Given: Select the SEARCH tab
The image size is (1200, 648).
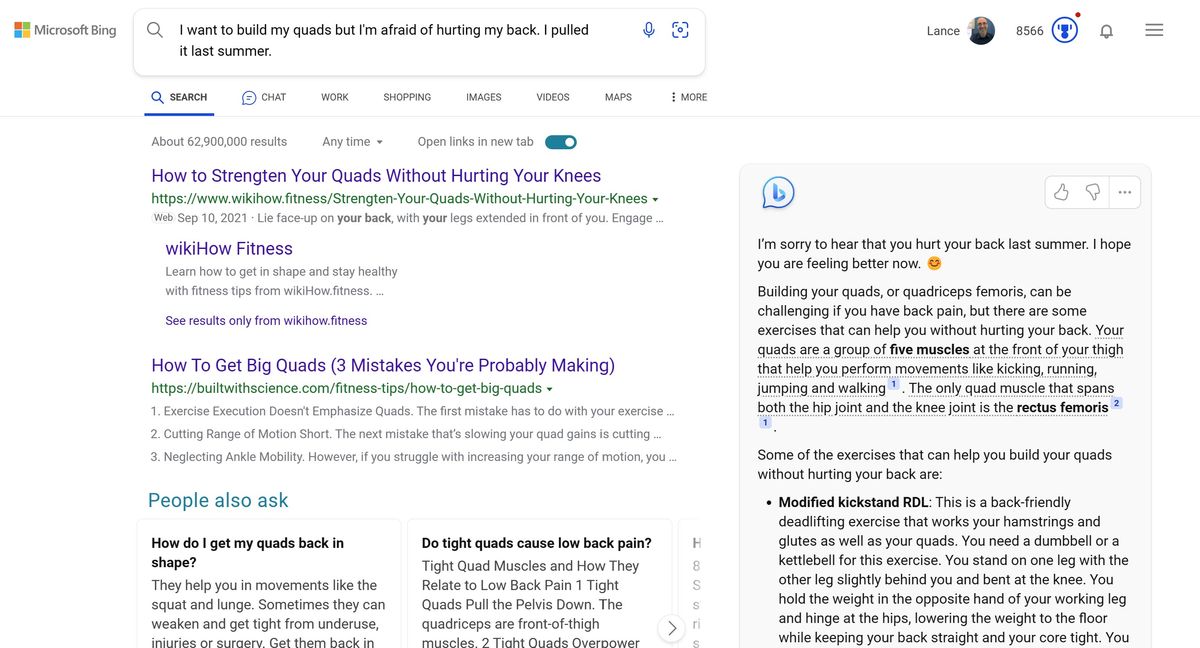Looking at the screenshot, I should click(x=179, y=97).
